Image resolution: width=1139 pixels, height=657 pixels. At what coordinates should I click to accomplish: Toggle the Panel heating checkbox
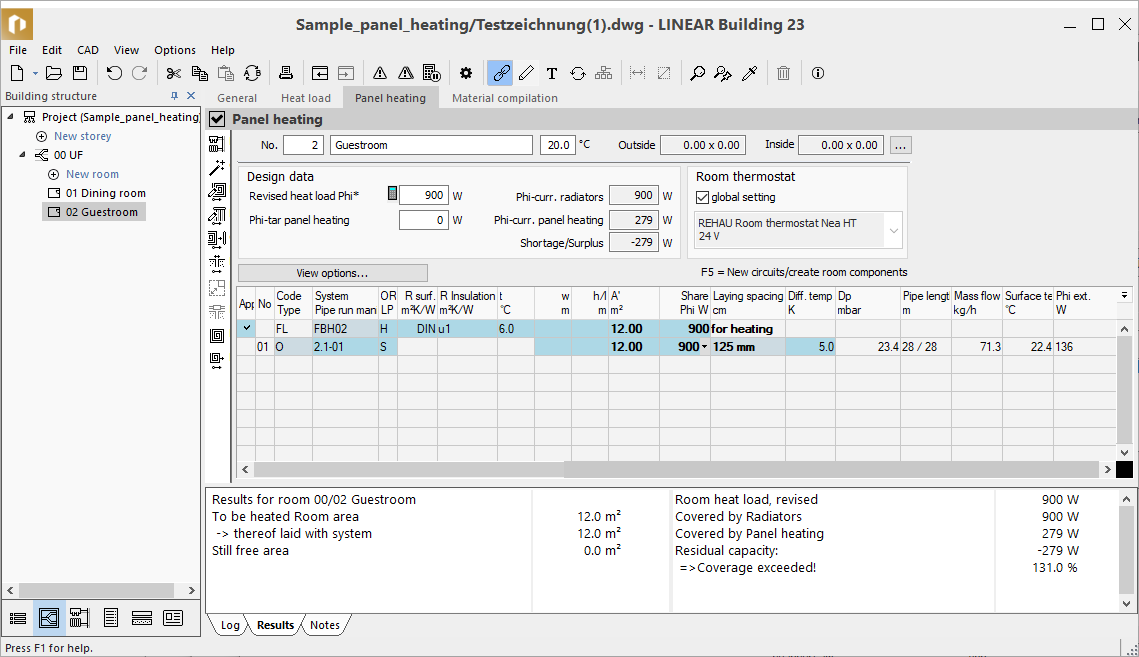pyautogui.click(x=217, y=119)
